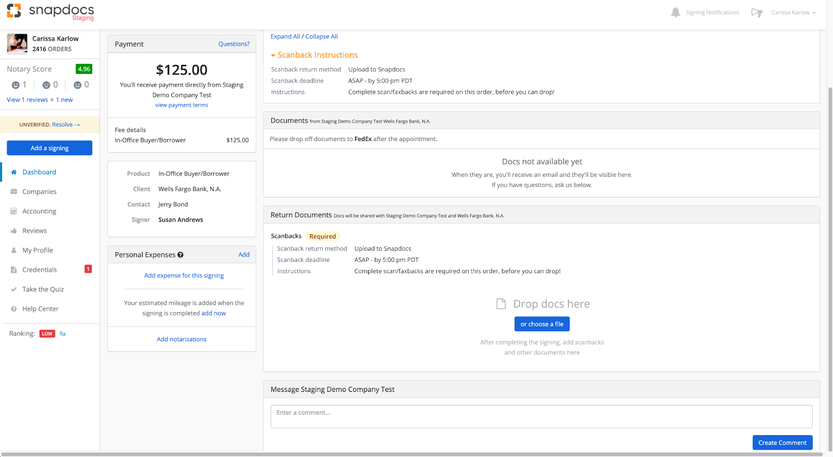The width and height of the screenshot is (833, 457).
Task: Click the happy face review count icon
Action: 15,85
